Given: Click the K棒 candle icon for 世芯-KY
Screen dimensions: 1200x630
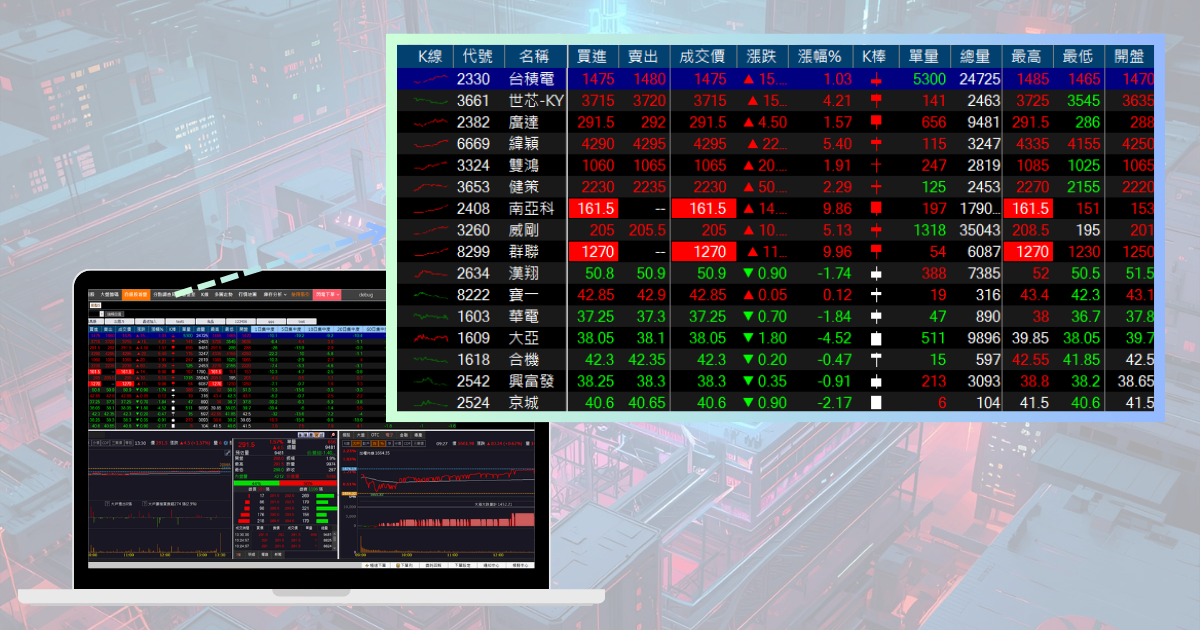Looking at the screenshot, I should coord(876,100).
